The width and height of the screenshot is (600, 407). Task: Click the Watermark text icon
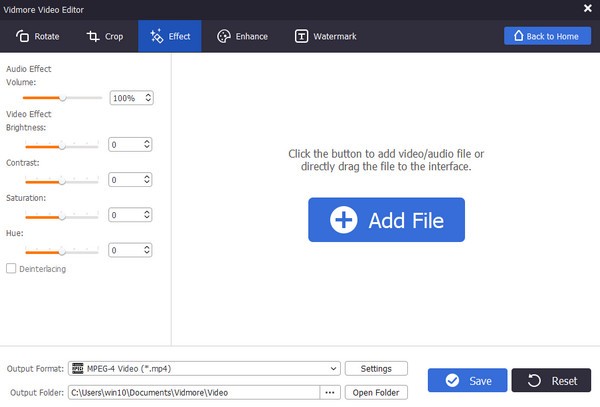click(301, 37)
